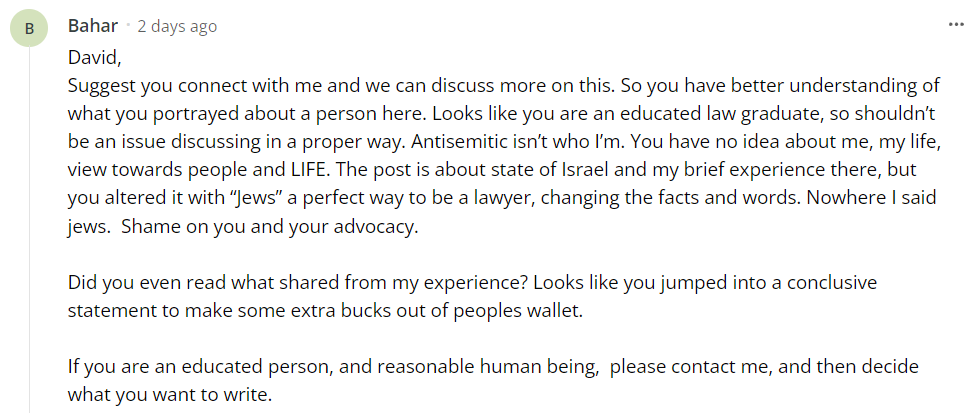Click the dot separator after Bahar

[128, 26]
